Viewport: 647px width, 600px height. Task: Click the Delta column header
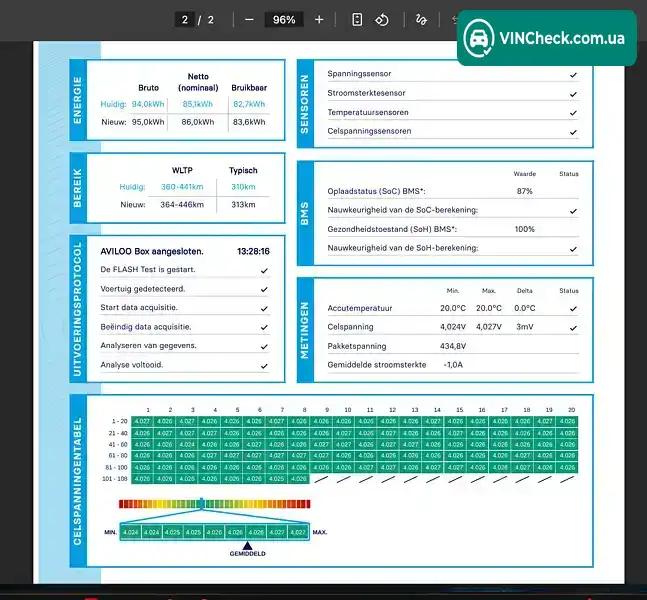(524, 291)
